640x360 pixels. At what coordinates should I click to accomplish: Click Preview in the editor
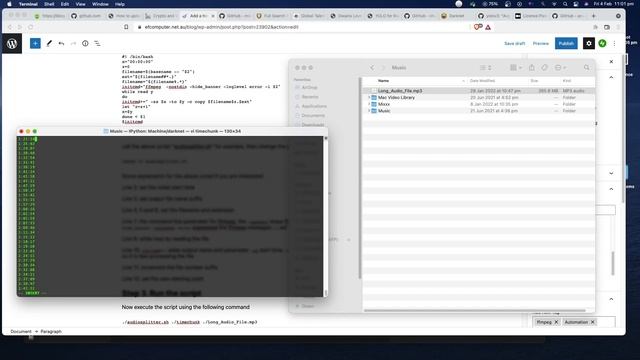coord(540,43)
